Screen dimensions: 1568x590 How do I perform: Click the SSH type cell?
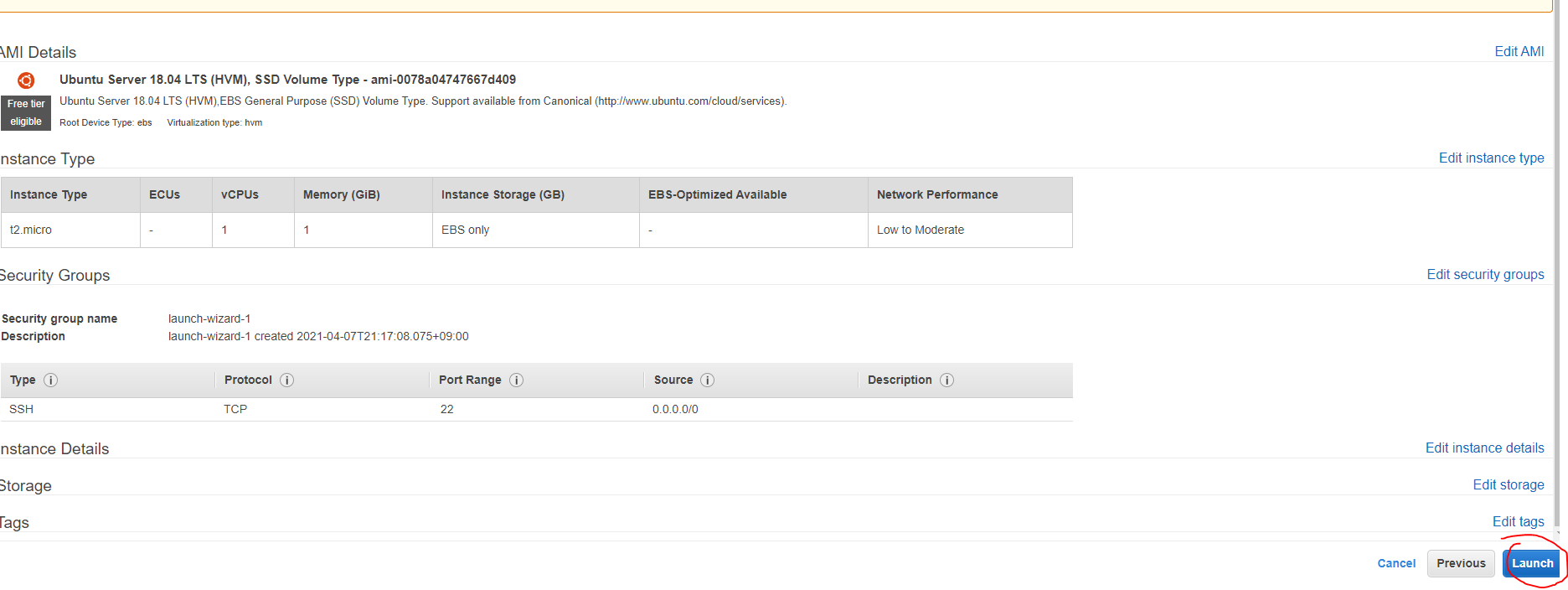tap(22, 409)
